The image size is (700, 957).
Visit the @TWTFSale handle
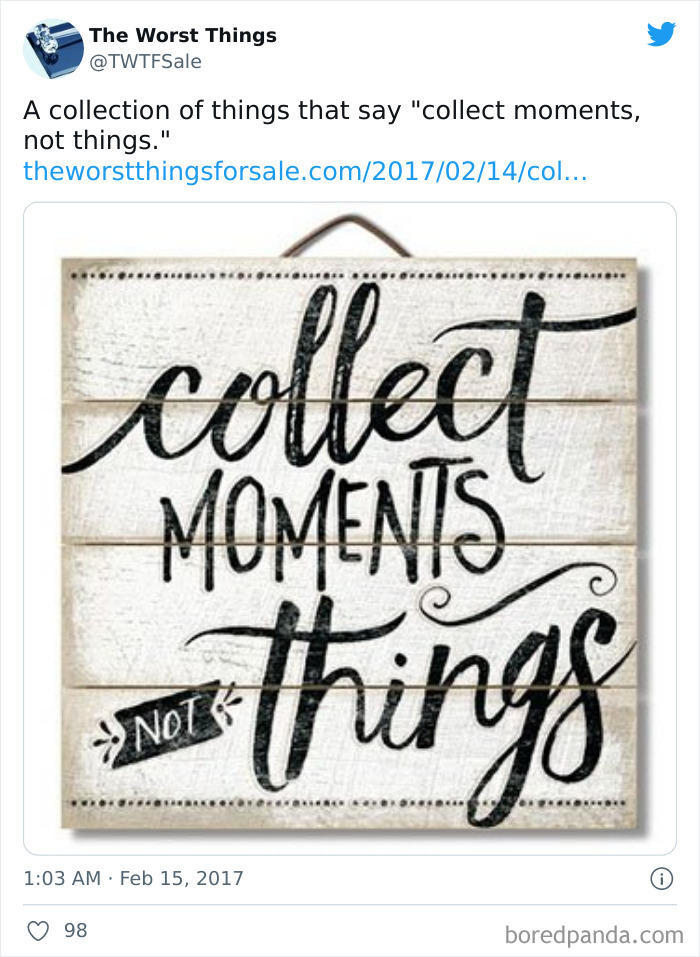(x=146, y=62)
